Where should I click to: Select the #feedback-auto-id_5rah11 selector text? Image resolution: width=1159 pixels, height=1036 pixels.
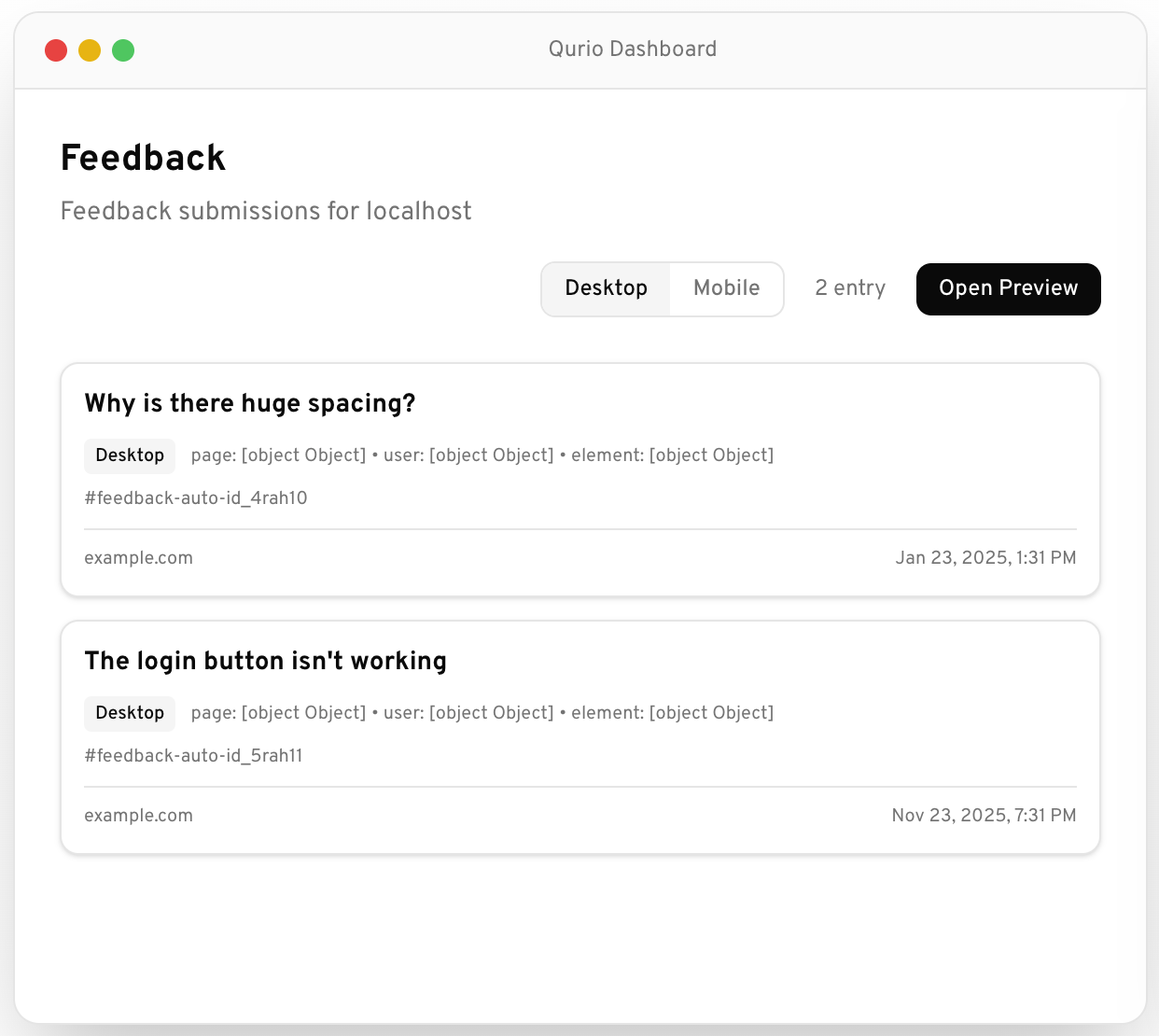click(x=193, y=756)
